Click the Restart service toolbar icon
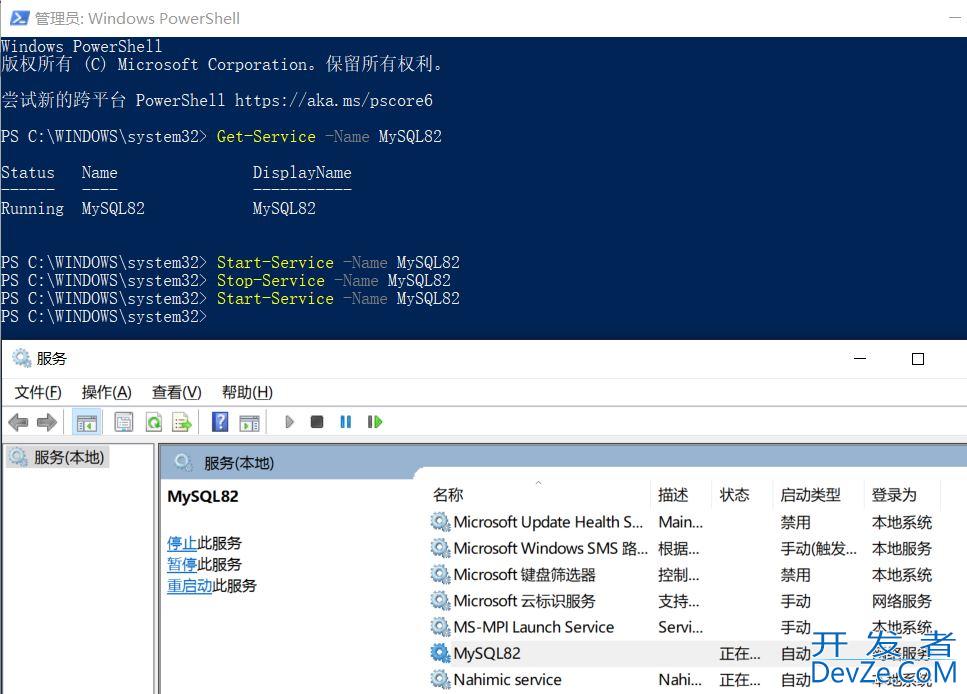This screenshot has height=694, width=967. (375, 422)
